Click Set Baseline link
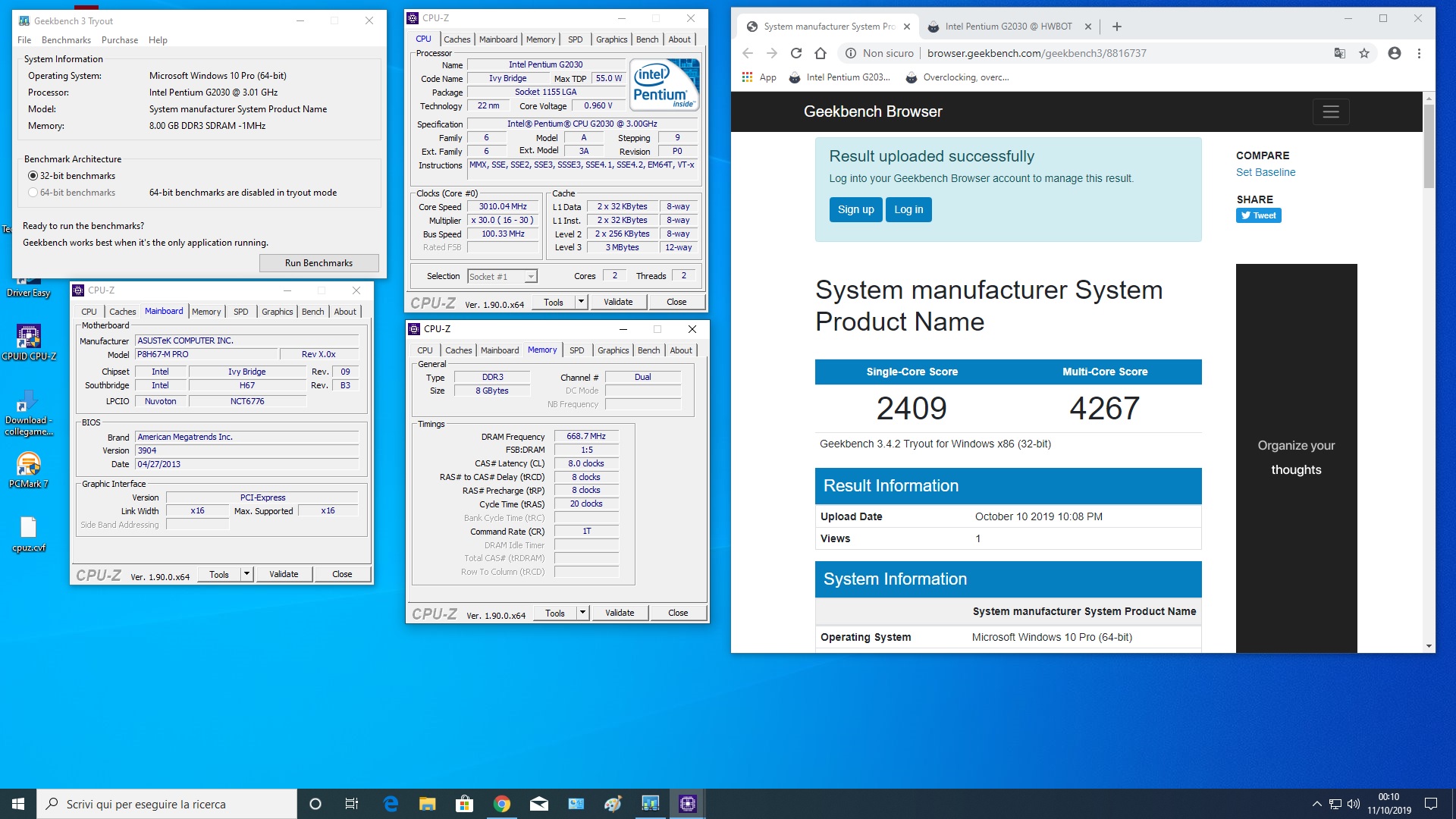Viewport: 1456px width, 819px height. (x=1266, y=172)
